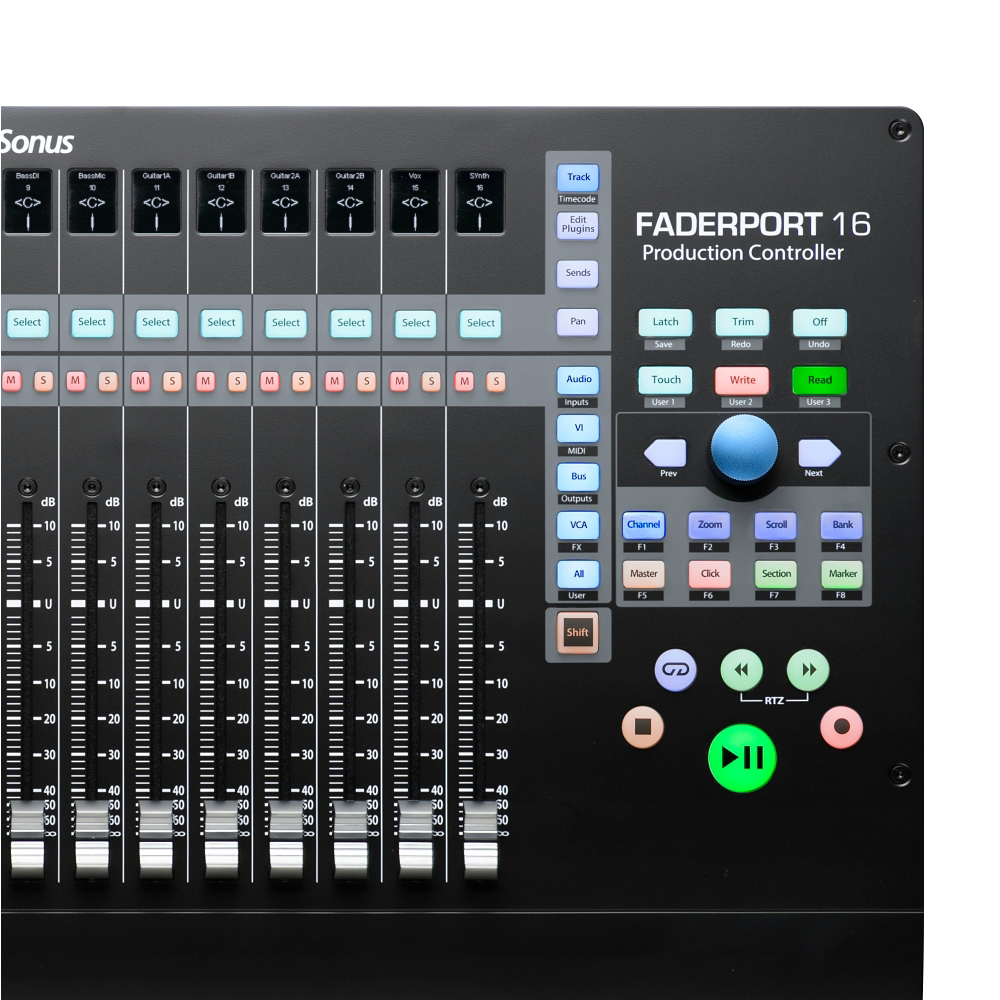This screenshot has height=1000, width=1000.
Task: Enable the Click metronome button
Action: coord(709,573)
